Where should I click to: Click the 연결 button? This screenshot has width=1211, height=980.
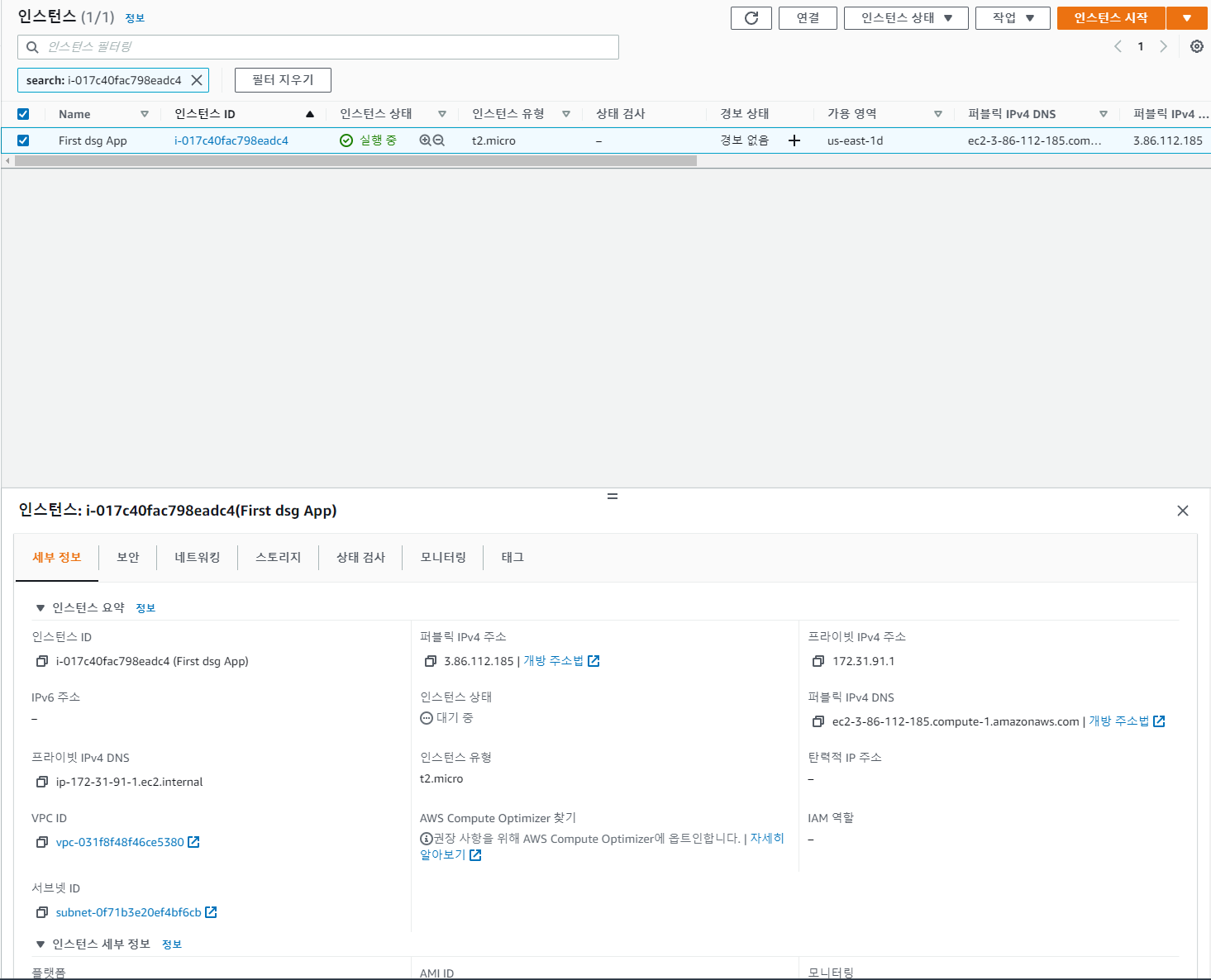click(x=807, y=17)
